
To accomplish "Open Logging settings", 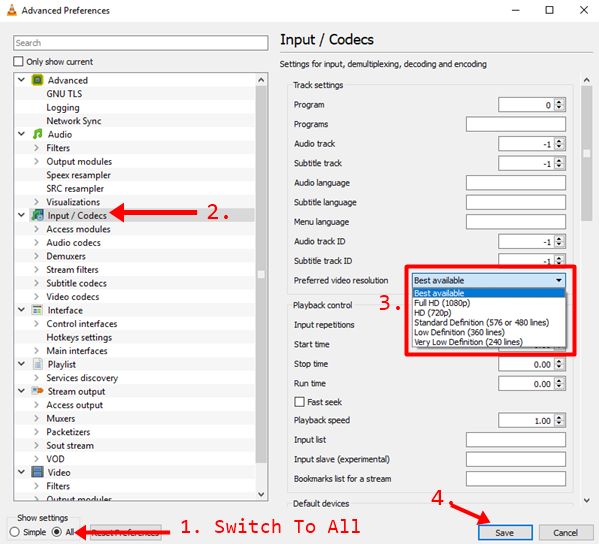I will (63, 107).
